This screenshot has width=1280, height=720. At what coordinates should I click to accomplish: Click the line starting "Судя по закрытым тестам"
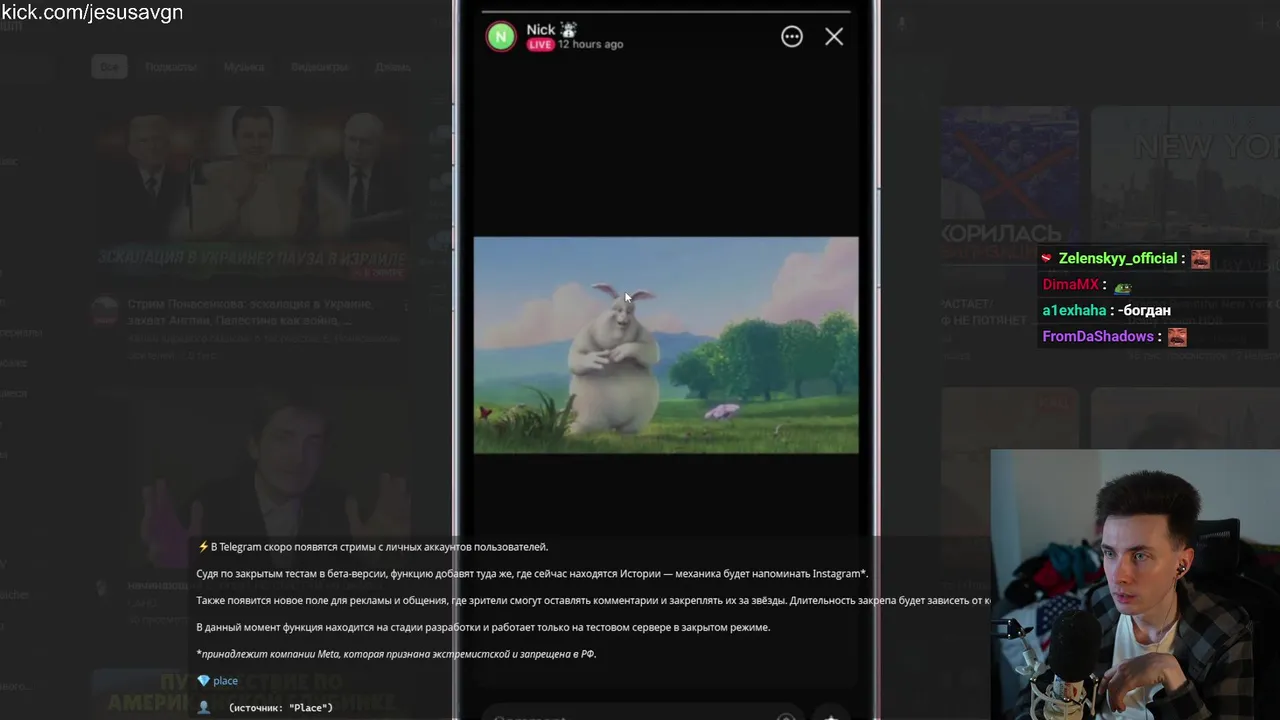532,574
